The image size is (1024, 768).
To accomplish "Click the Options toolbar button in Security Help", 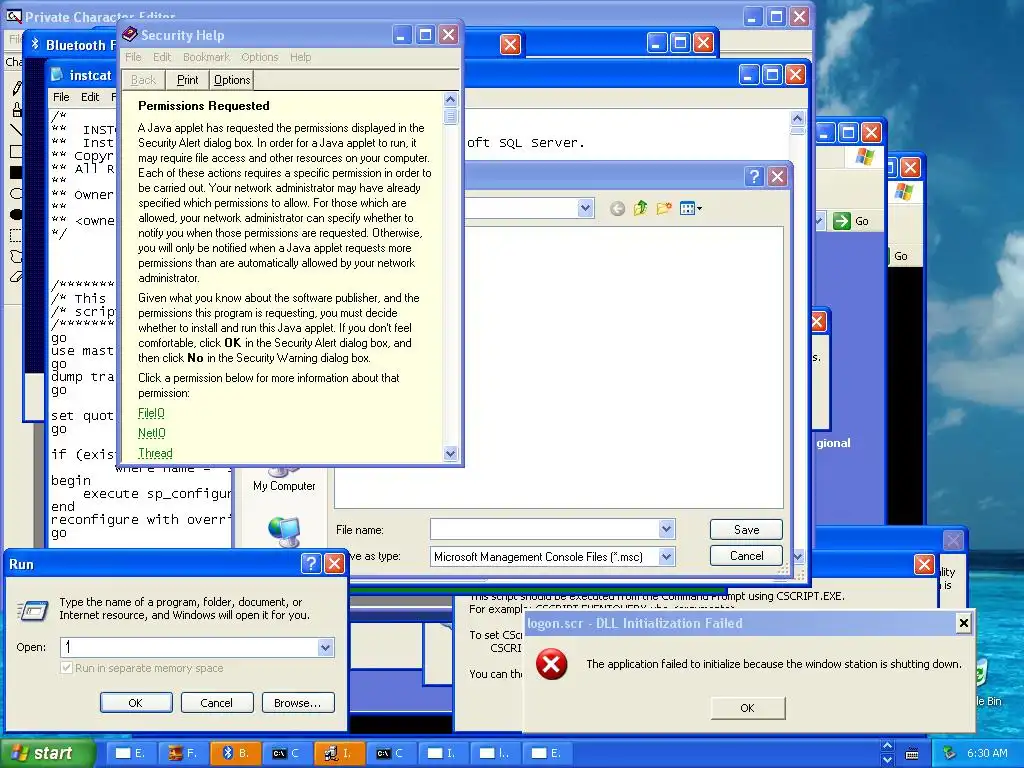I will tap(232, 80).
